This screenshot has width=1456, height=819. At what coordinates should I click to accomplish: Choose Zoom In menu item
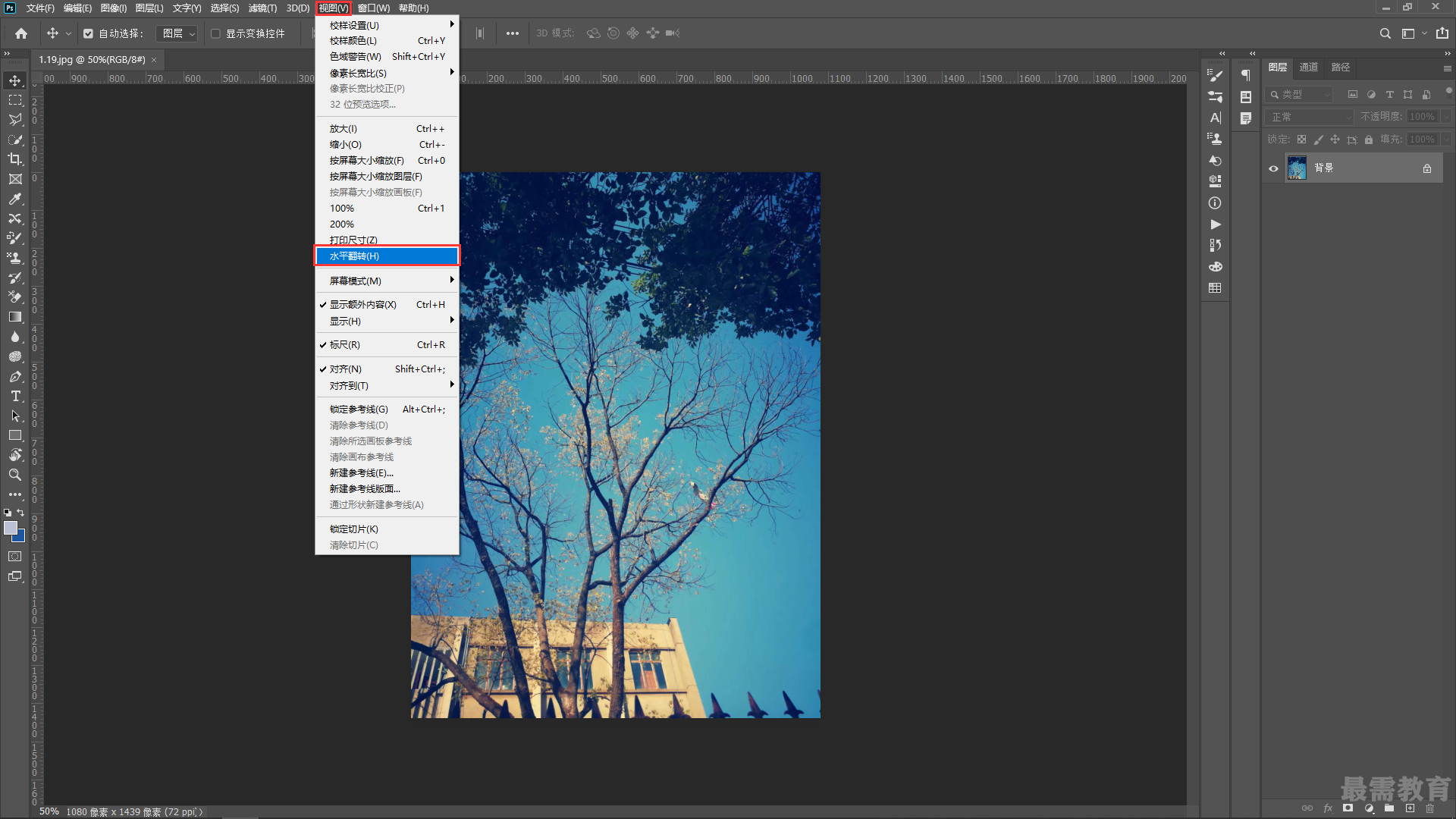coord(387,129)
